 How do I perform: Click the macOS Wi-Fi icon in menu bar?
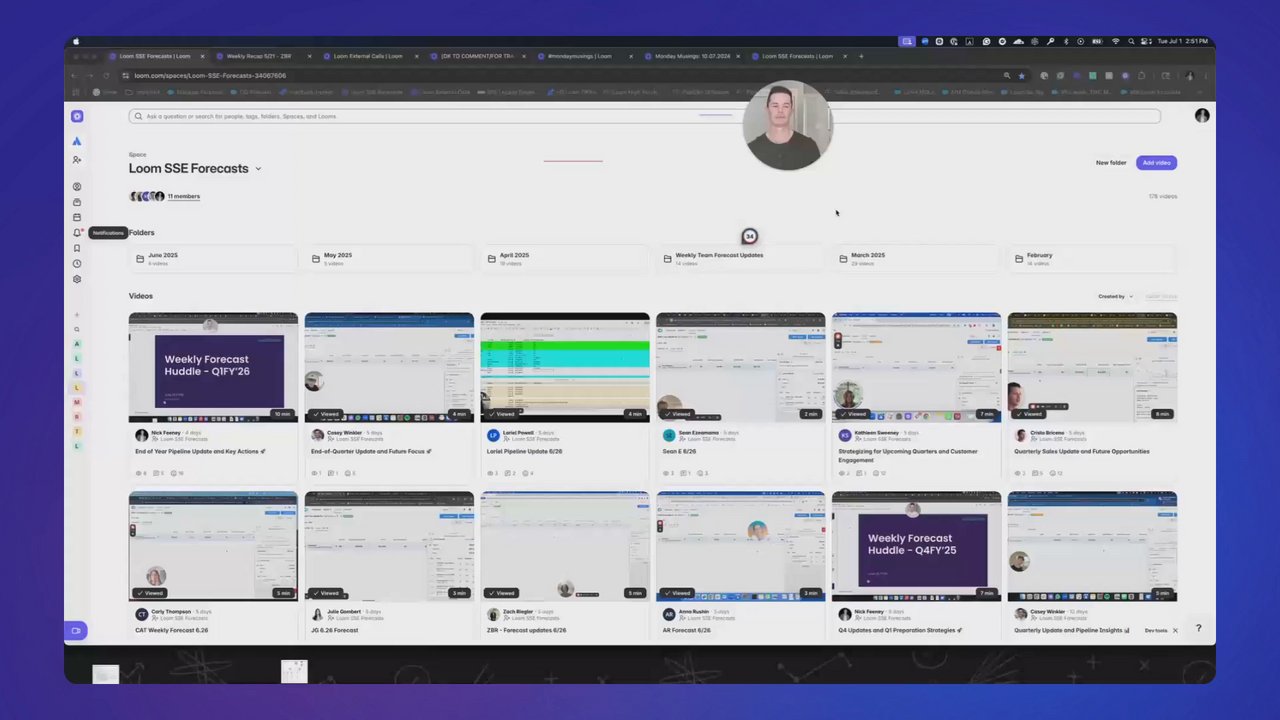coord(1115,41)
